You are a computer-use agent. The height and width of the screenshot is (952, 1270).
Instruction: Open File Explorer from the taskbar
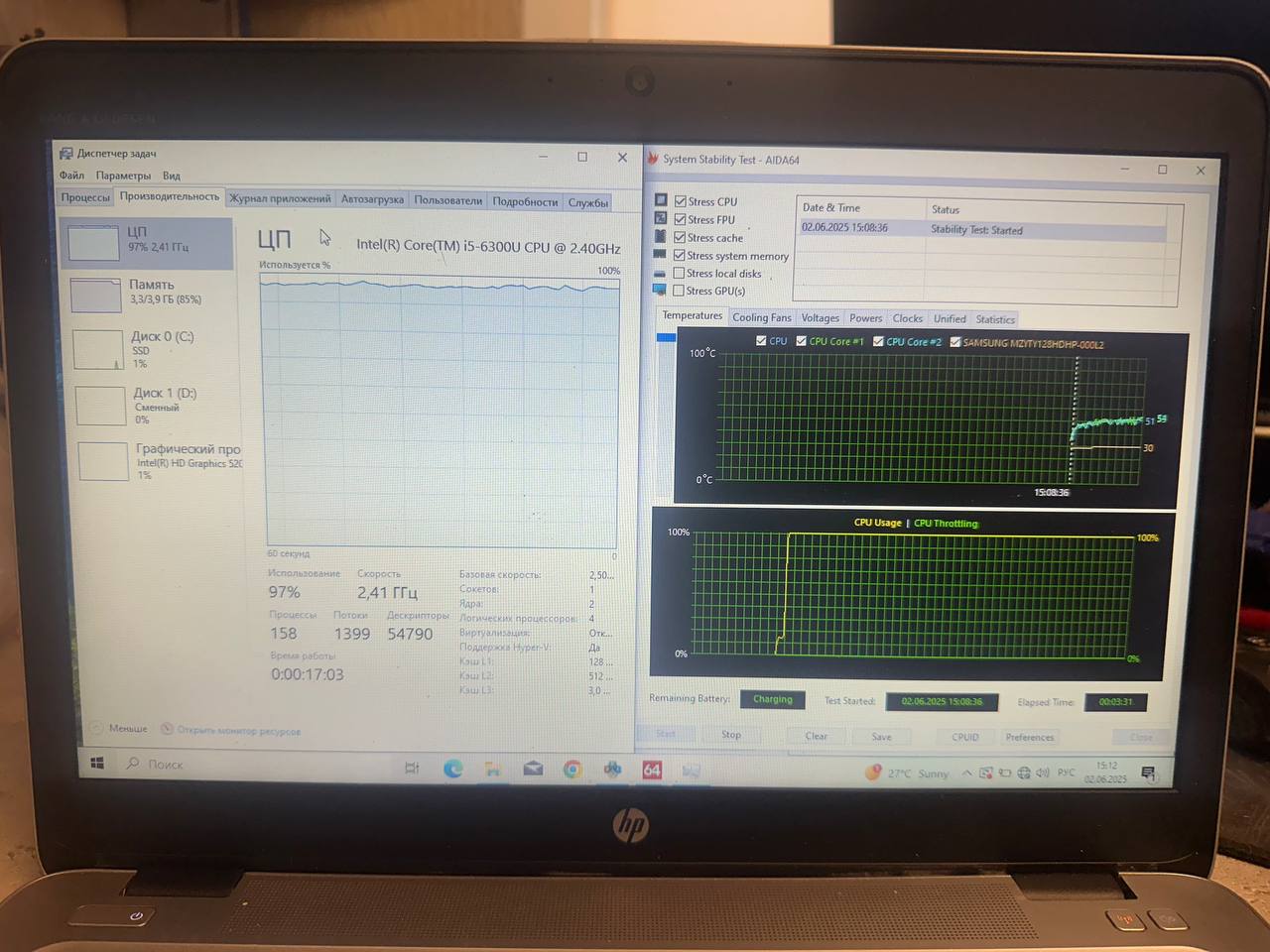(x=492, y=769)
